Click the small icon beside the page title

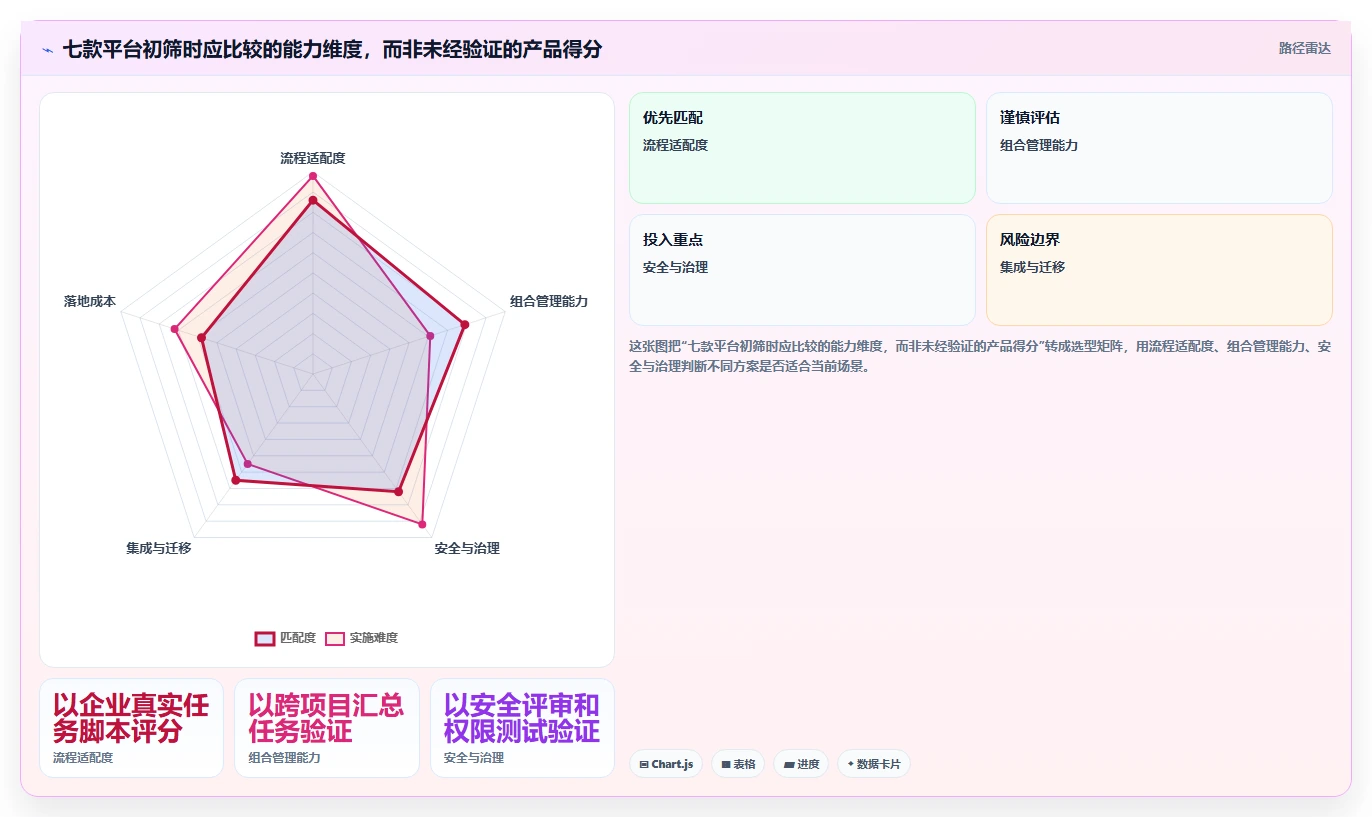click(x=47, y=50)
